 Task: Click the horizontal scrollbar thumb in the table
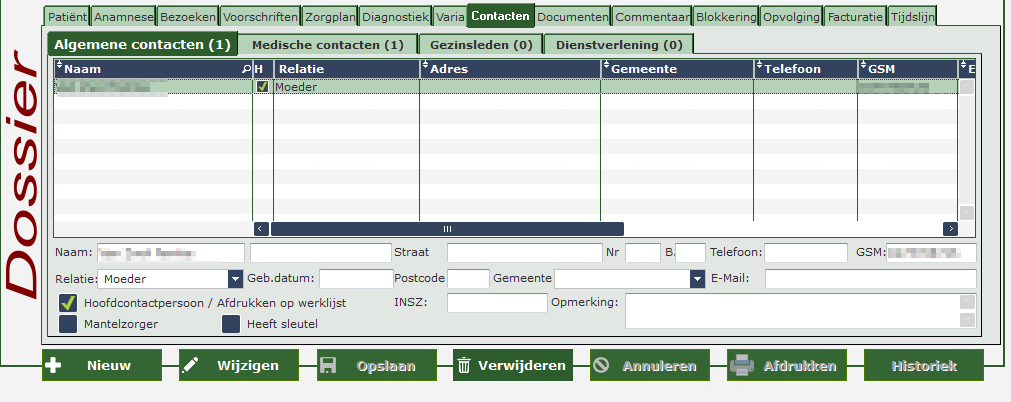point(447,229)
